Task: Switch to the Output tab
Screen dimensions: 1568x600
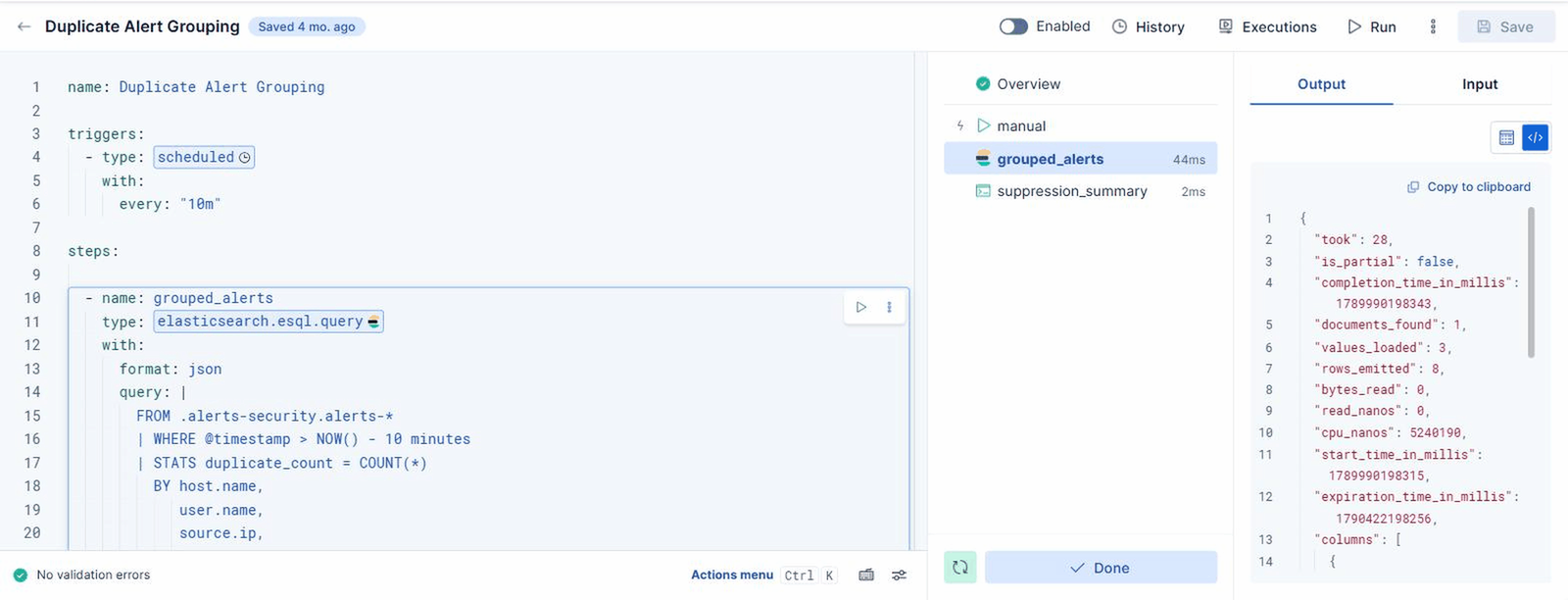Action: (x=1321, y=84)
